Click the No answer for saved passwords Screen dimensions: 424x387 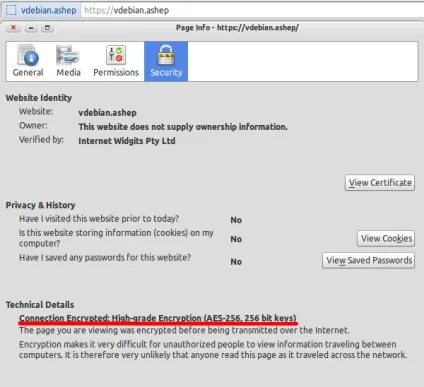coord(236,262)
